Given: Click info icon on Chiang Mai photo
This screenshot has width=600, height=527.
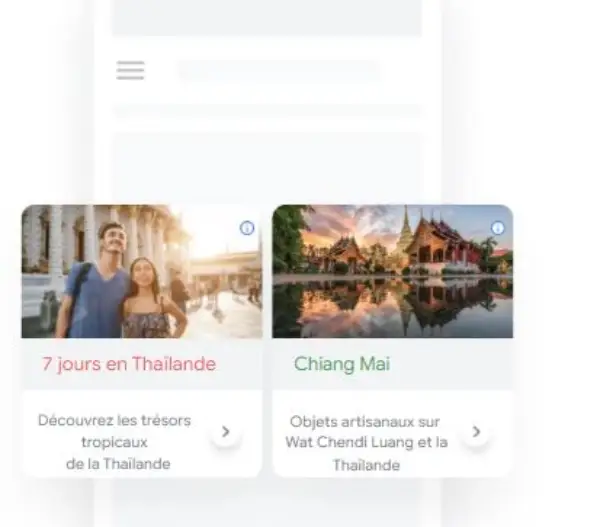Looking at the screenshot, I should pos(497,228).
